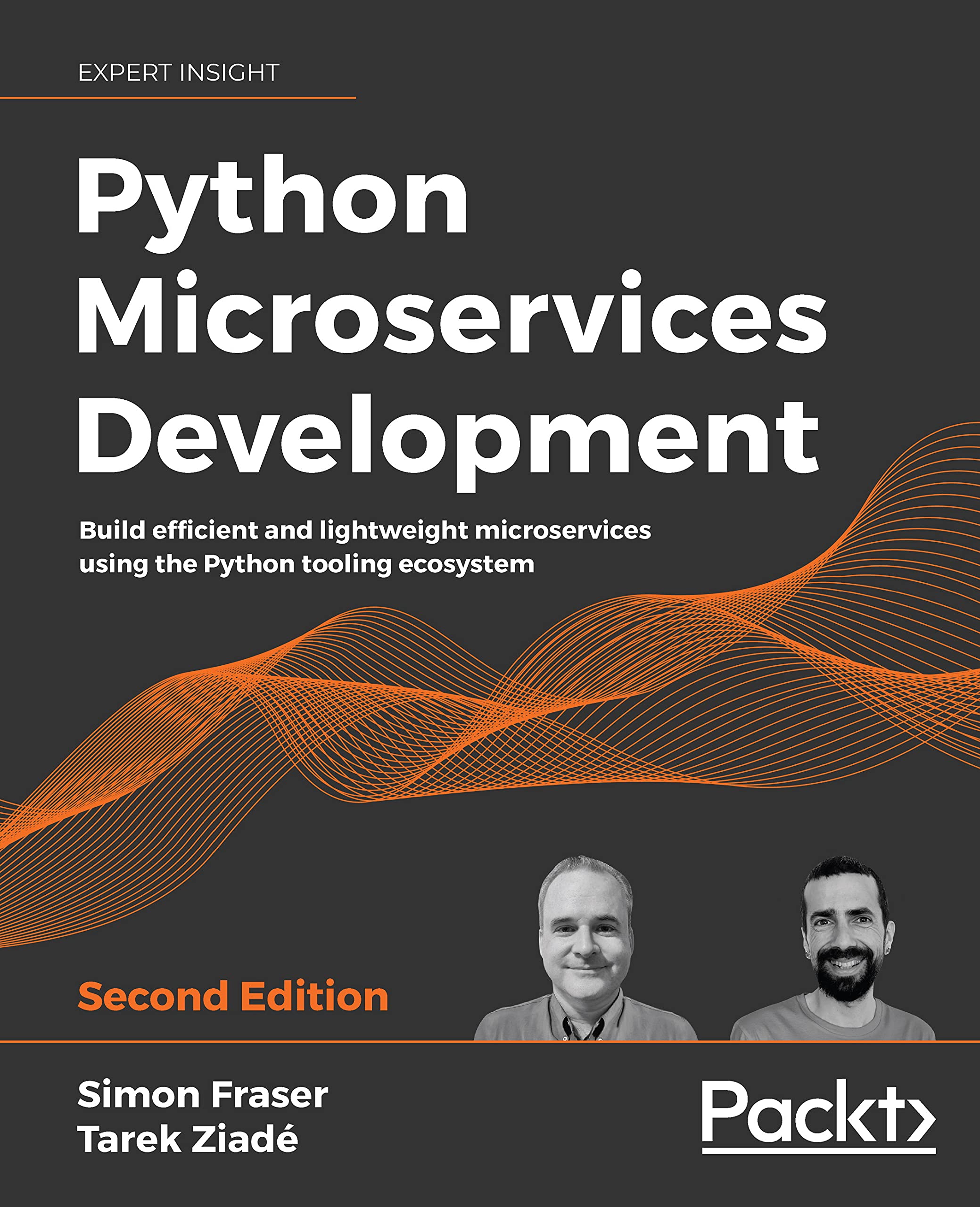Click the subtitle line starting with Build efficient
Screen dimensions: 980x1207
pos(365,531)
